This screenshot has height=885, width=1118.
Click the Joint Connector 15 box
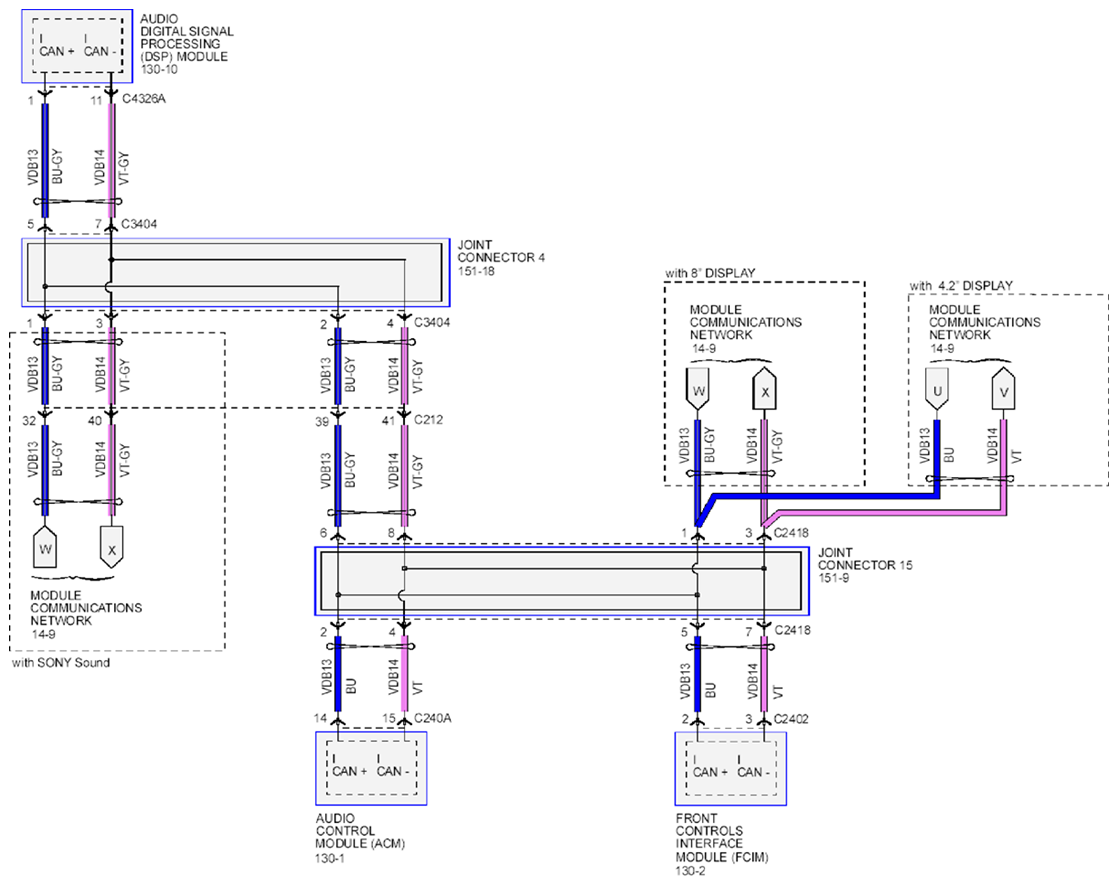tap(562, 581)
